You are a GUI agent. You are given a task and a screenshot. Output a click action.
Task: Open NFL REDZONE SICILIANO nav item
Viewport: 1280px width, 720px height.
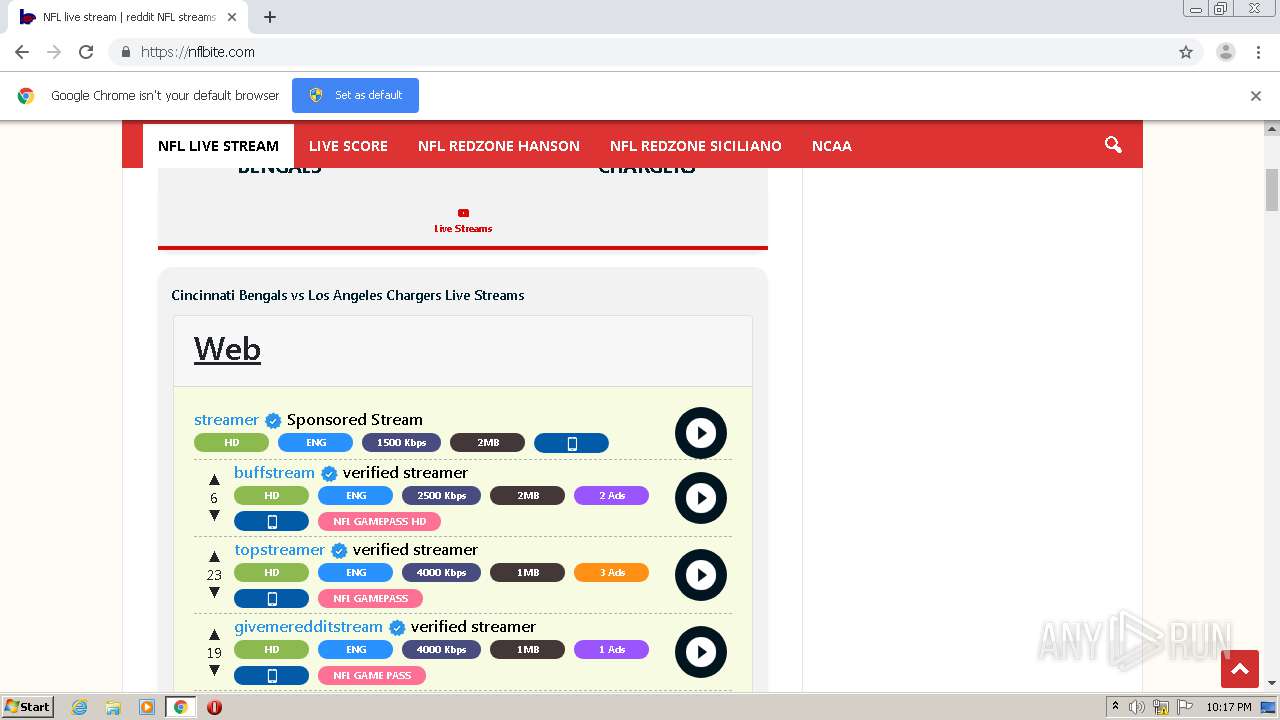696,146
